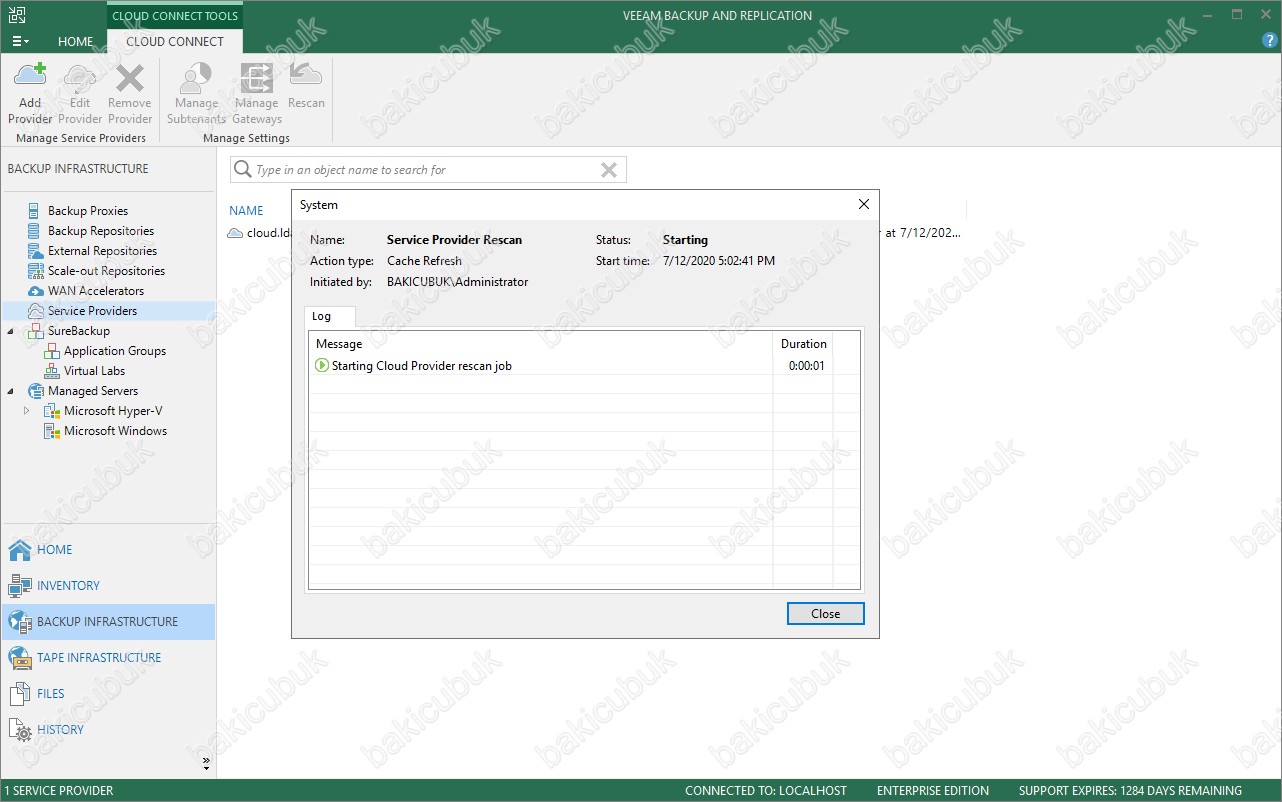1282x802 pixels.
Task: Click the CLOUD CONNECT TOOLS header tab
Action: point(175,16)
